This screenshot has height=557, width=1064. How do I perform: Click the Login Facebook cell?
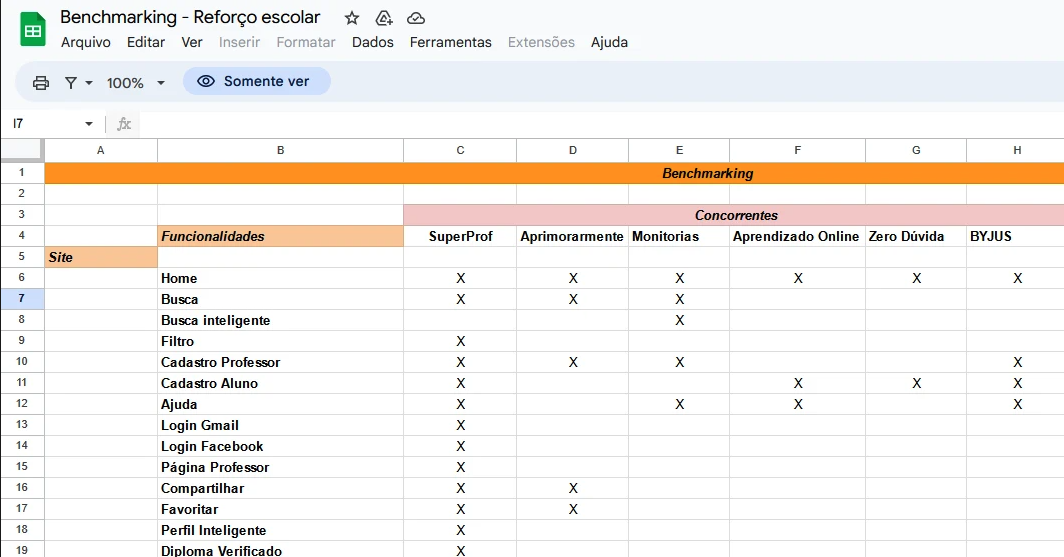pos(280,446)
